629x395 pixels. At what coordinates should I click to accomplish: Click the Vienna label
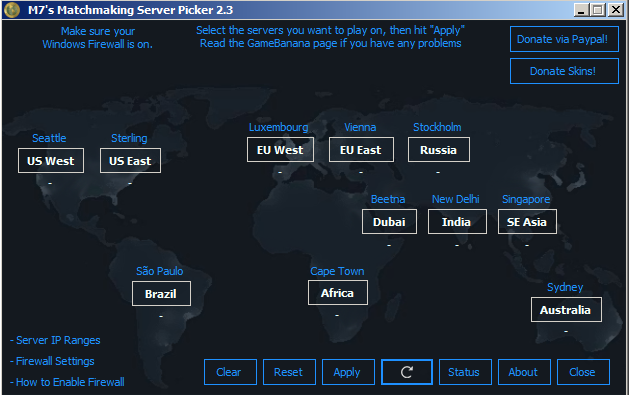click(x=360, y=128)
